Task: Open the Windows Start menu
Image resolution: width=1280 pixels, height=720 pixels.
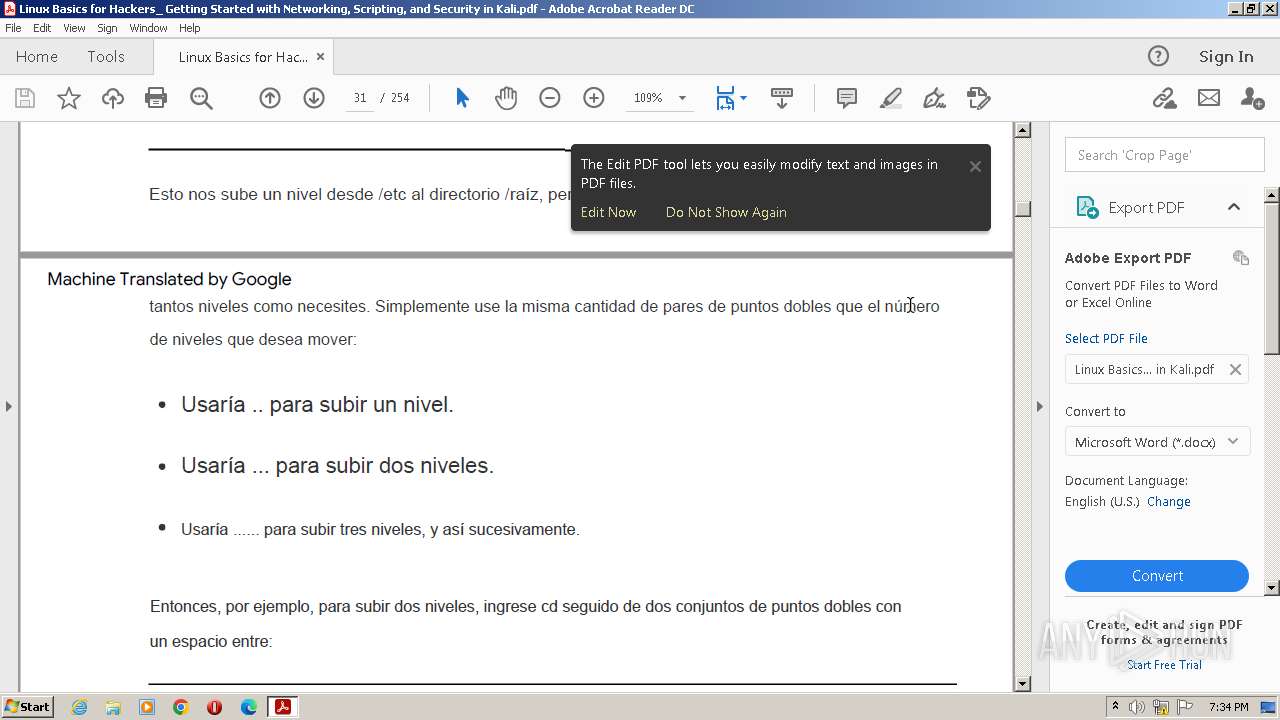Action: [27, 707]
